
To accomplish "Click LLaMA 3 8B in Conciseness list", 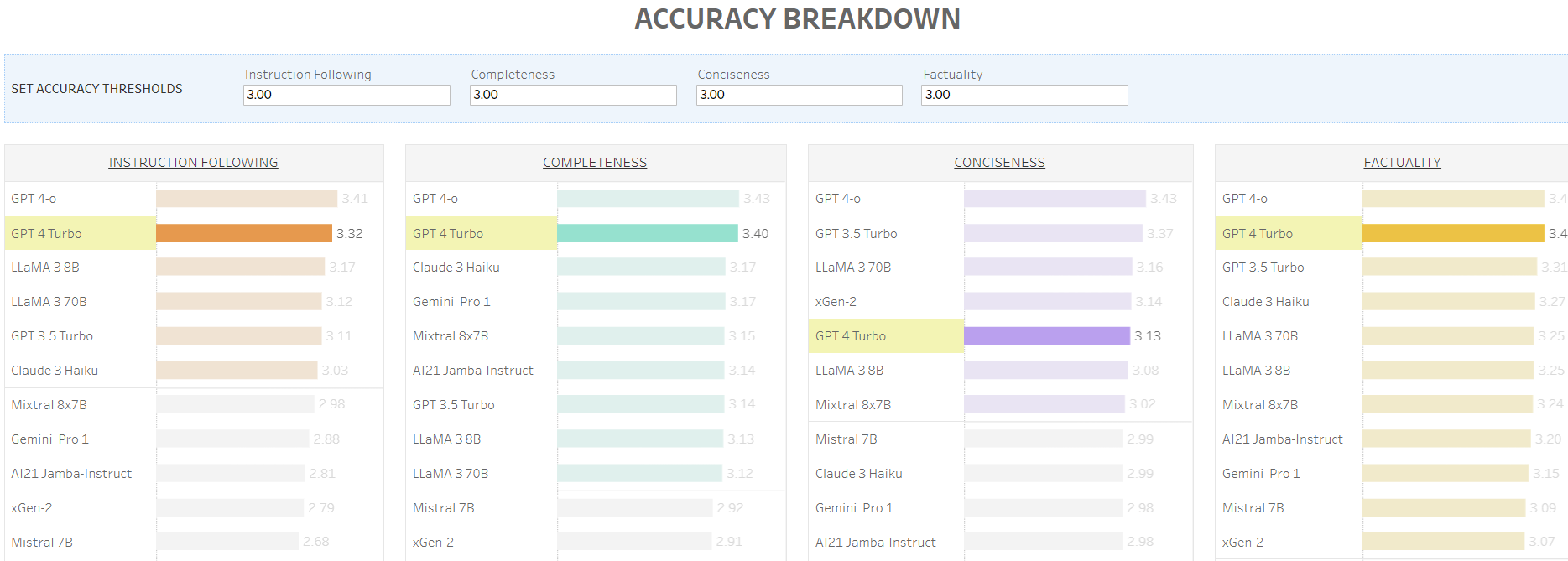I will pyautogui.click(x=850, y=371).
